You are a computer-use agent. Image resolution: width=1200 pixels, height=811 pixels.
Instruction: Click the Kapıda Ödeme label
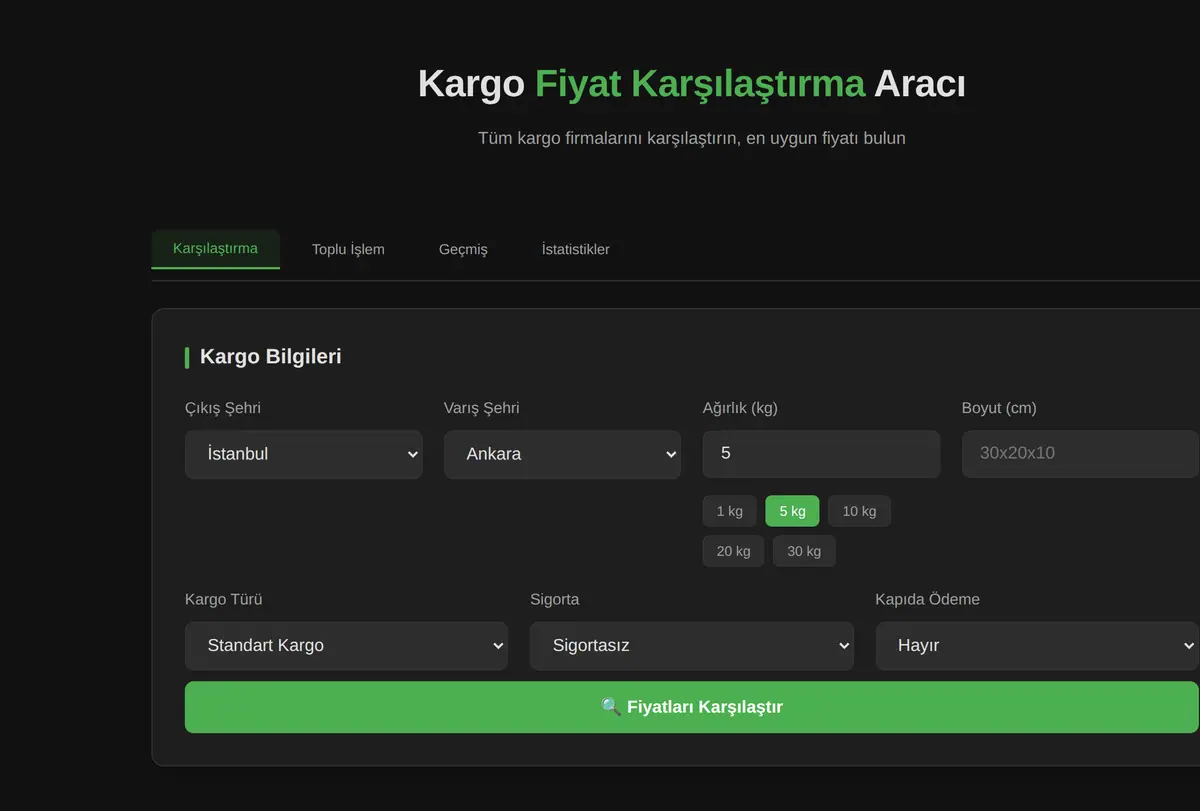(928, 600)
